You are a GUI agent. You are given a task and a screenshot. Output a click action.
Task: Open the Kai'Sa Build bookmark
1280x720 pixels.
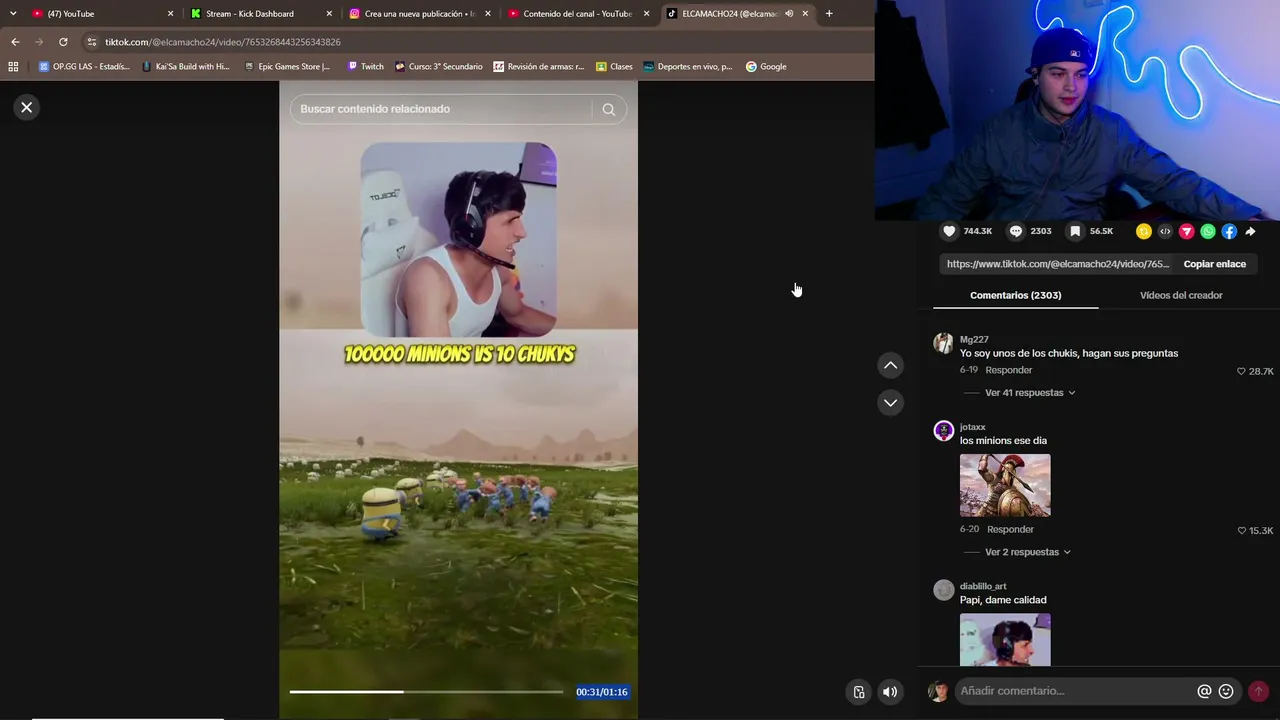[x=186, y=67]
